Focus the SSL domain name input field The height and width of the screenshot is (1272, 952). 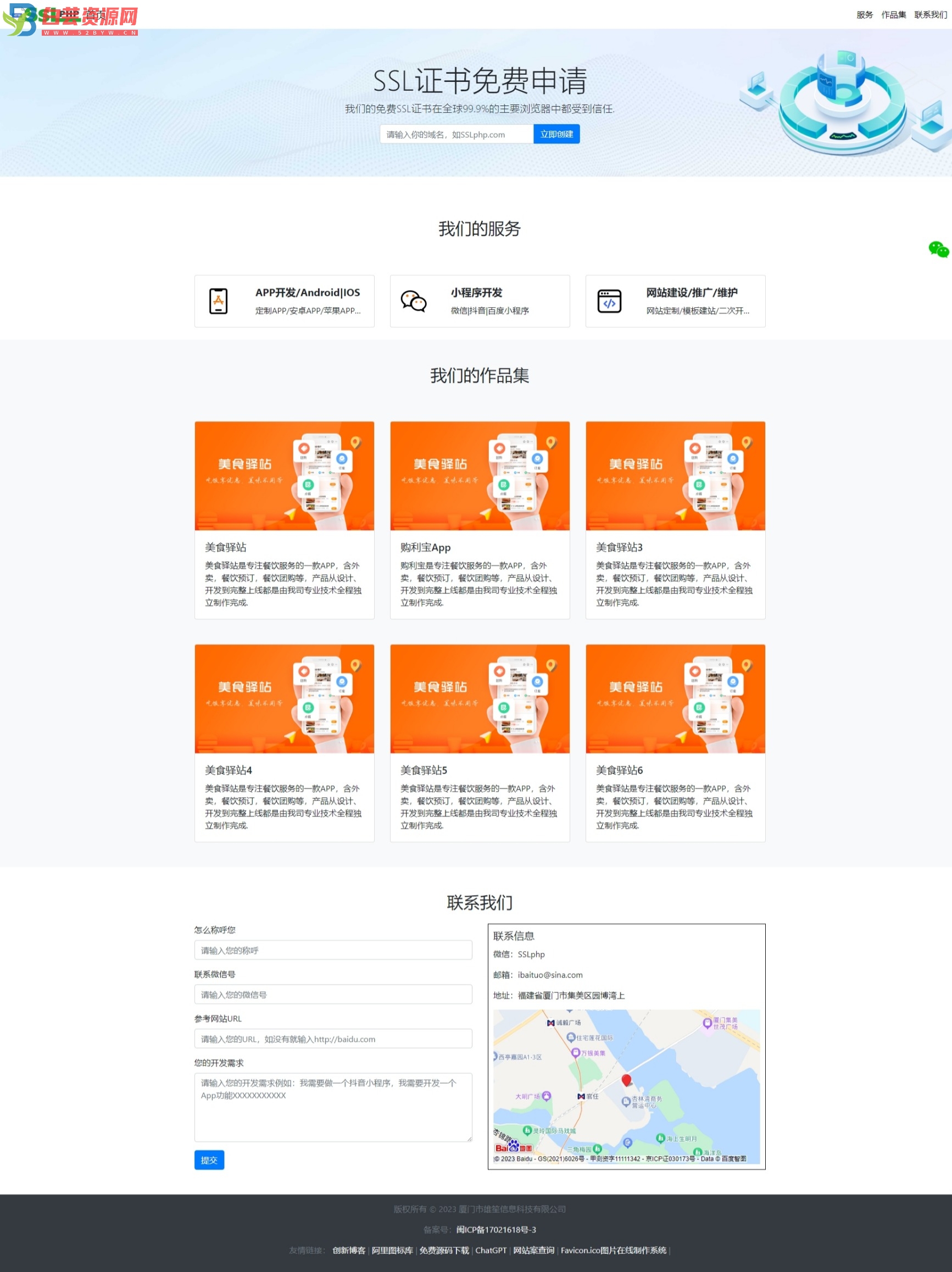[456, 134]
